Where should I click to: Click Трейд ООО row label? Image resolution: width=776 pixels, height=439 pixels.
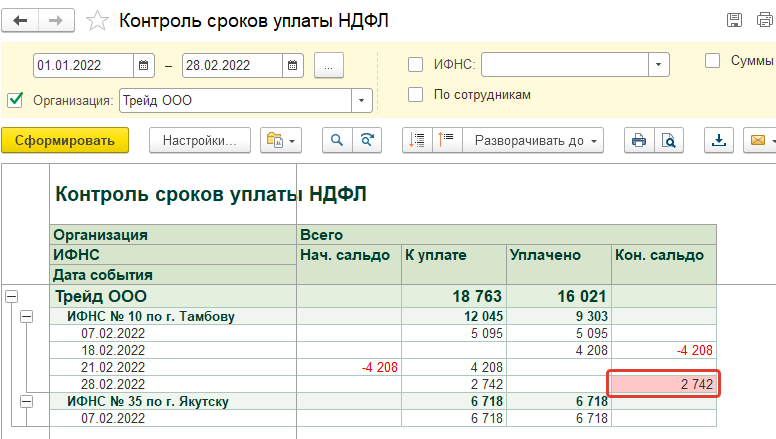coord(101,296)
